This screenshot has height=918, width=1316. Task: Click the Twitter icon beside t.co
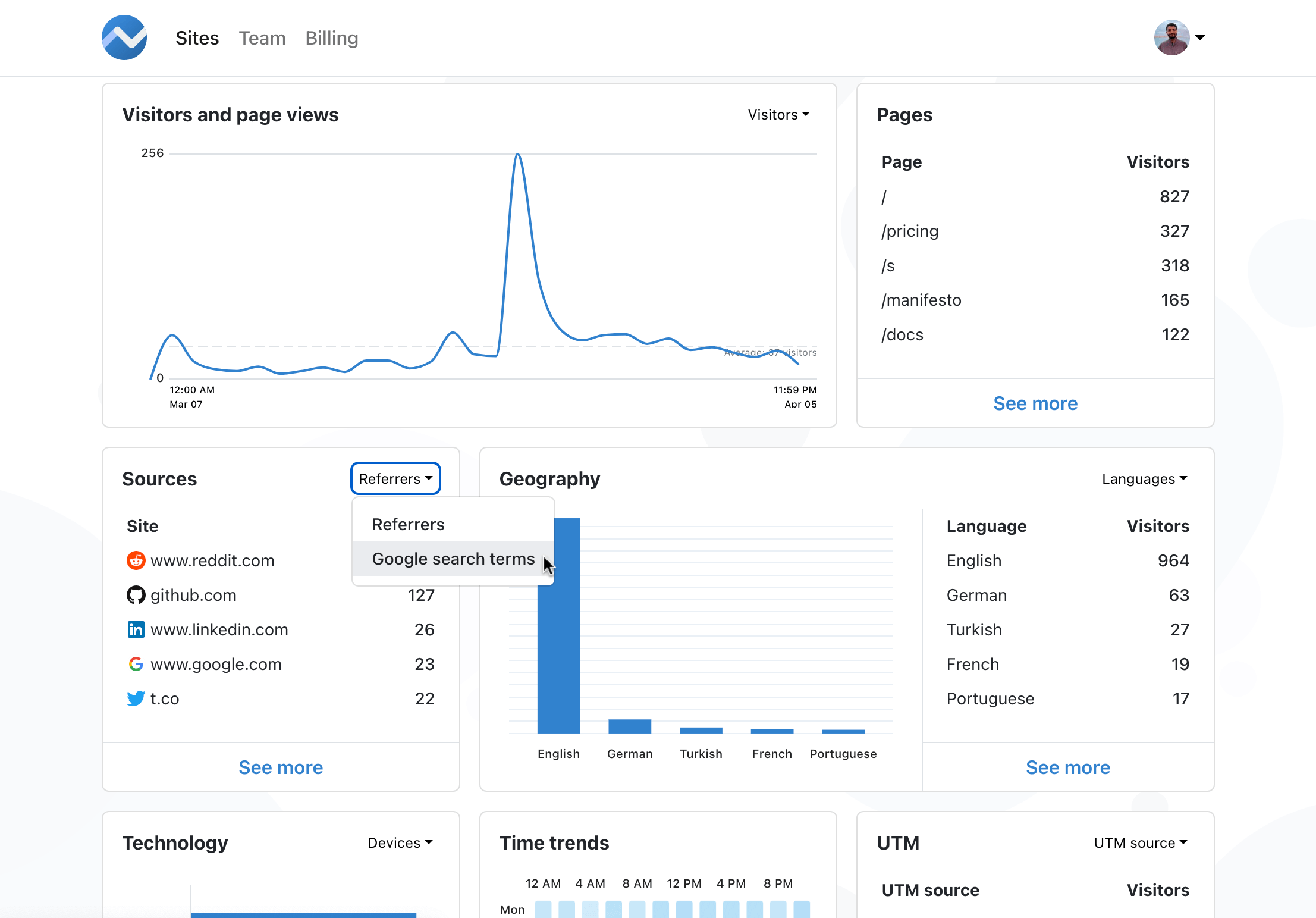click(136, 698)
